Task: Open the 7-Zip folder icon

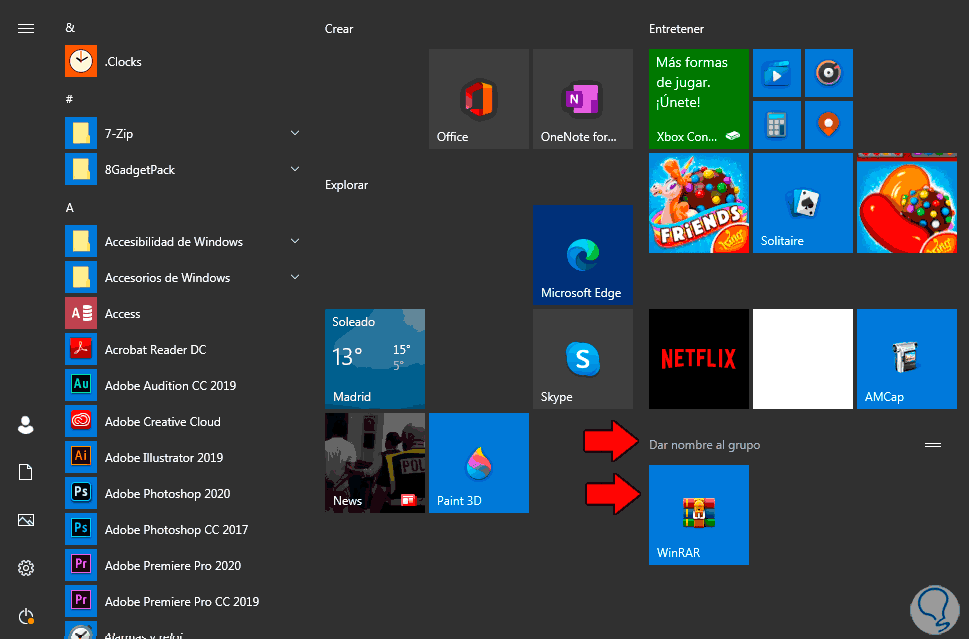Action: [81, 133]
